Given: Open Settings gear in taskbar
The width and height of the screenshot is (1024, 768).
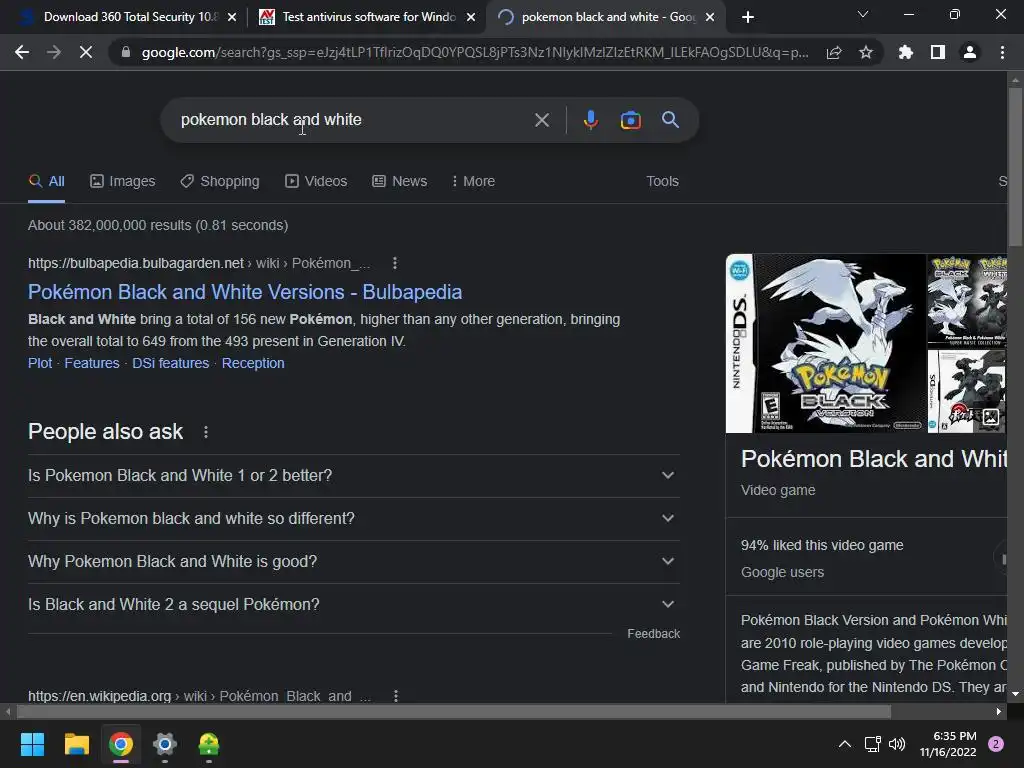Looking at the screenshot, I should tap(165, 744).
